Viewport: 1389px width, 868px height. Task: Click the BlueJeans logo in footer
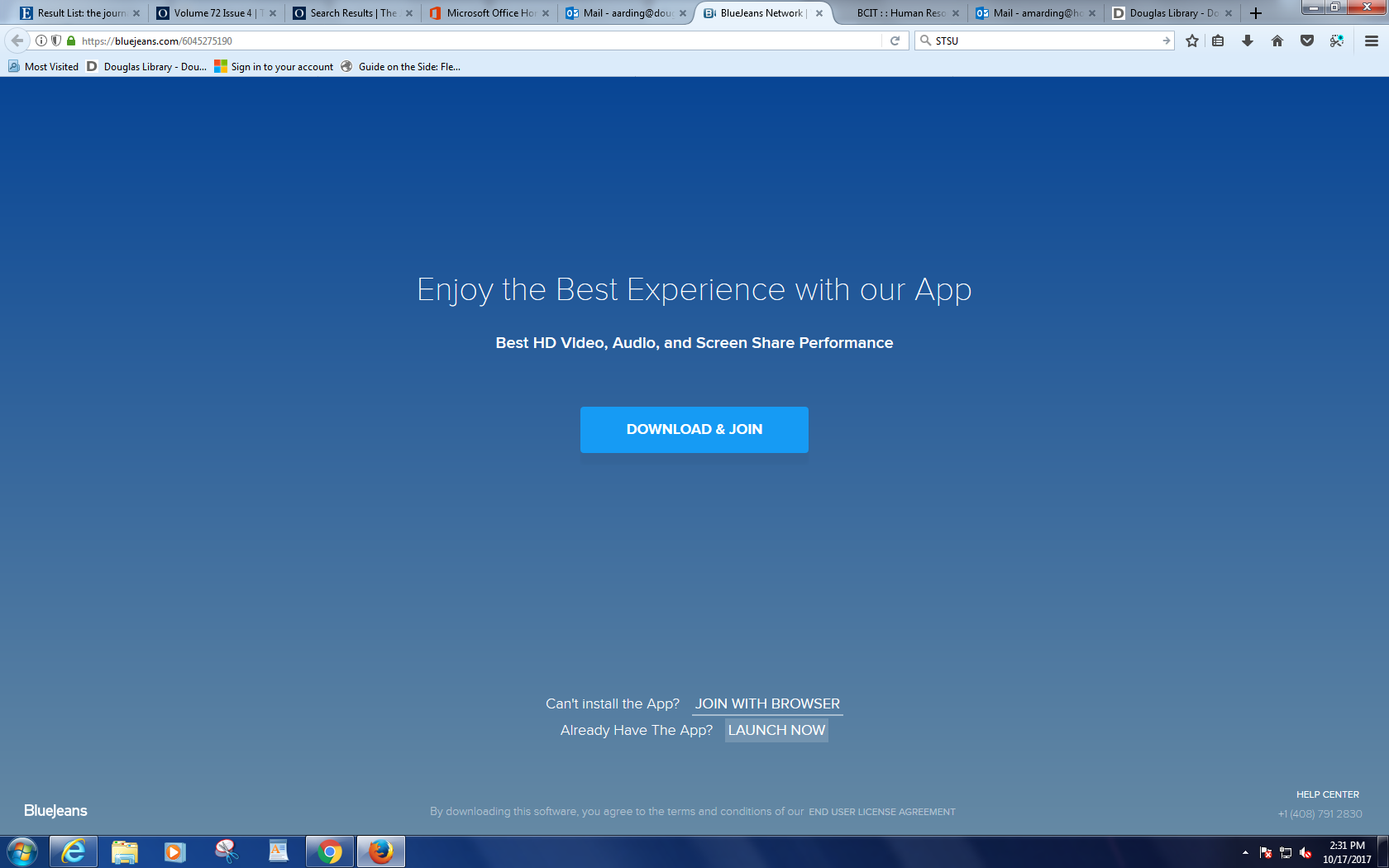click(55, 811)
